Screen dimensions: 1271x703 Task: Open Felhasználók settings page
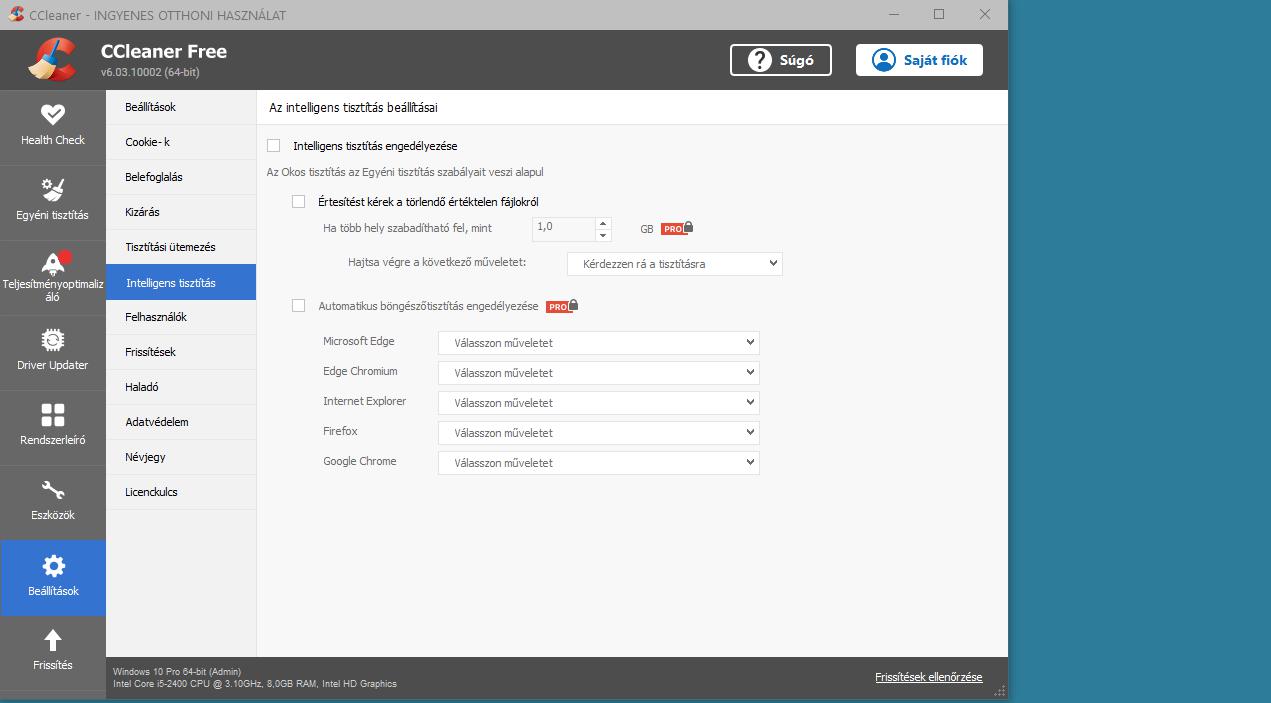(x=181, y=317)
